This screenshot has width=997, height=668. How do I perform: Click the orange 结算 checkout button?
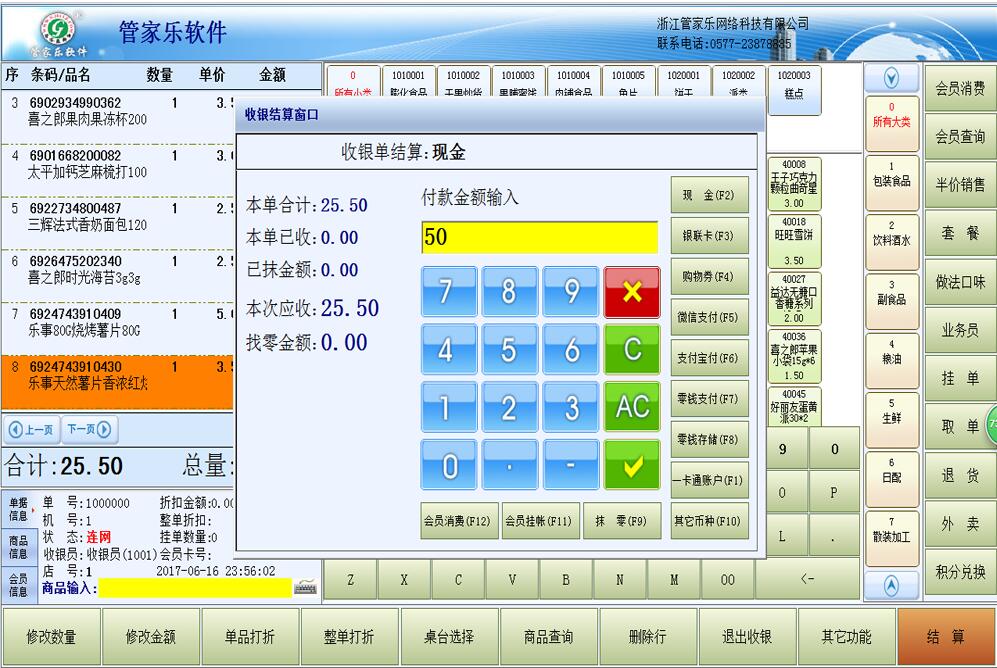click(x=945, y=636)
